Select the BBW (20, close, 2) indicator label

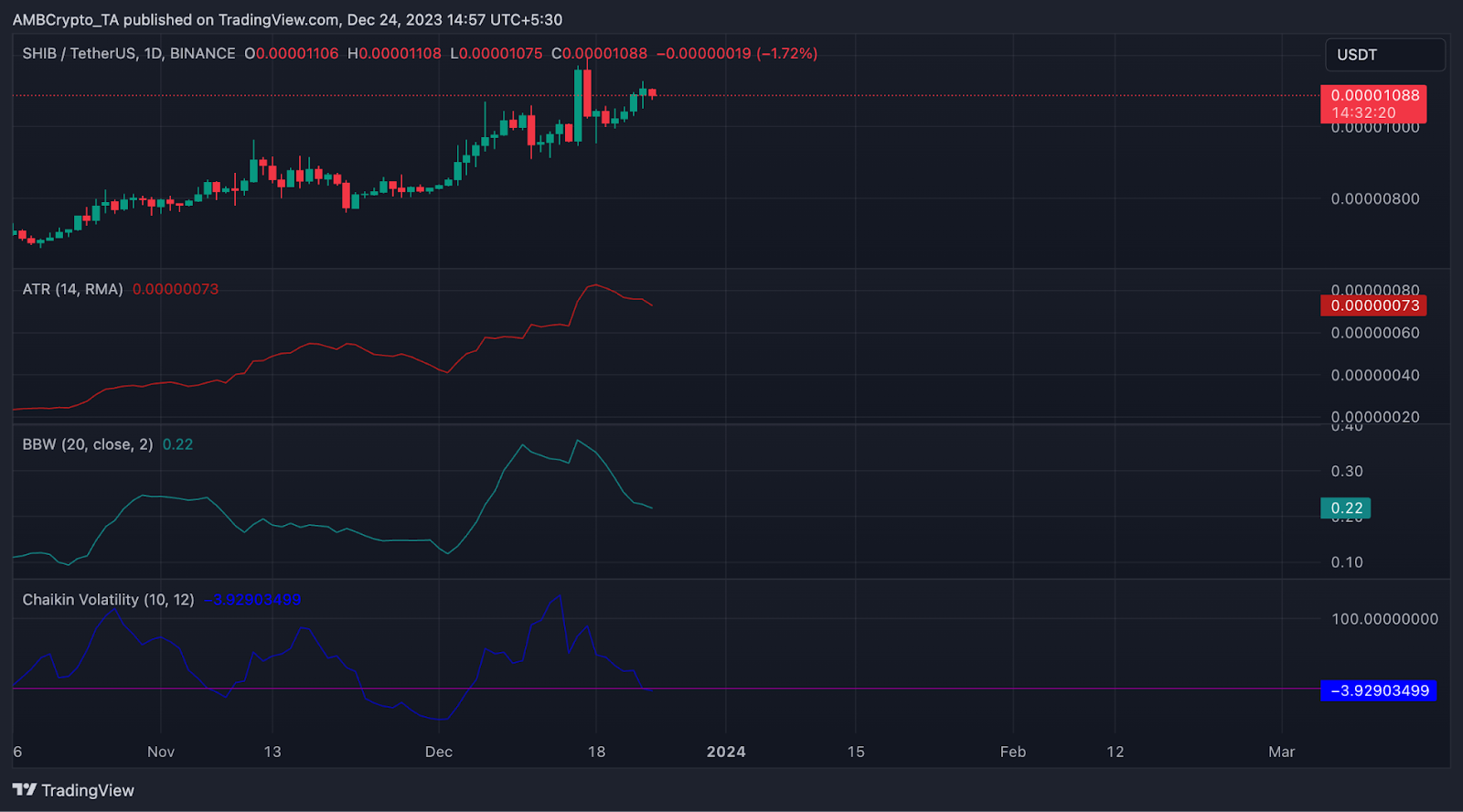tap(88, 444)
